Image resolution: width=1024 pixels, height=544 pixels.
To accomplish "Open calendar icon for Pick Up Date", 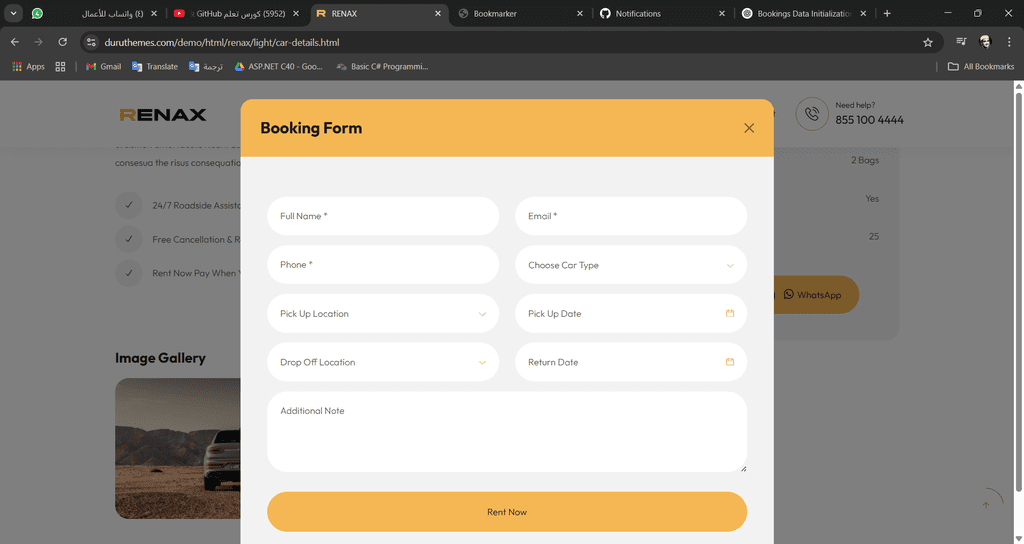I will coord(730,313).
